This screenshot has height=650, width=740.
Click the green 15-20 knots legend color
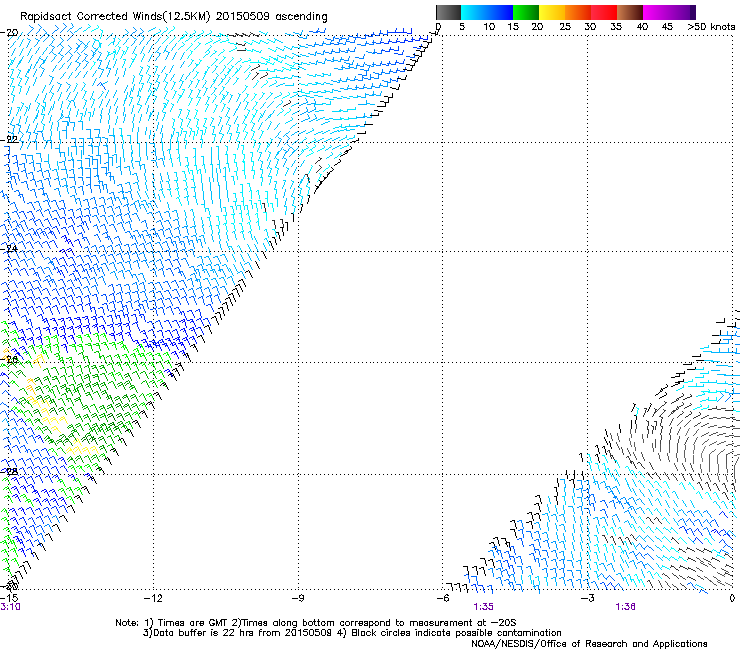[526, 12]
